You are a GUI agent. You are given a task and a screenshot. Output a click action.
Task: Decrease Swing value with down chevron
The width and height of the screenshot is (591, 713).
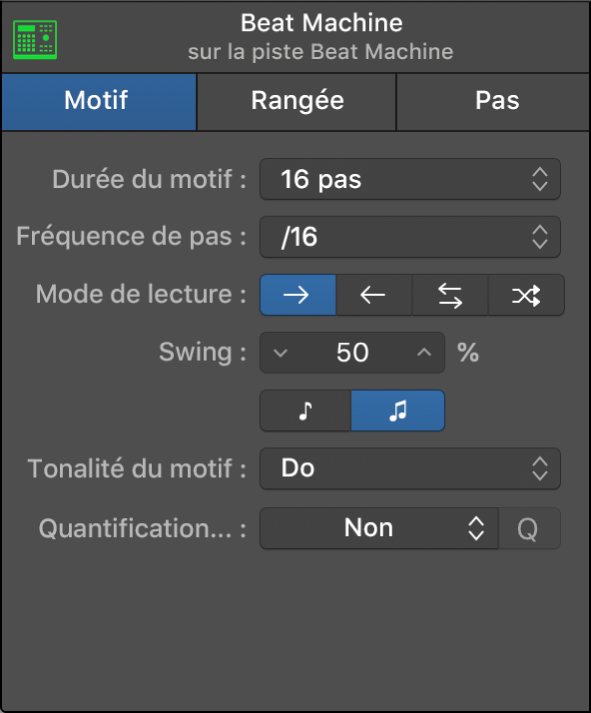(280, 353)
